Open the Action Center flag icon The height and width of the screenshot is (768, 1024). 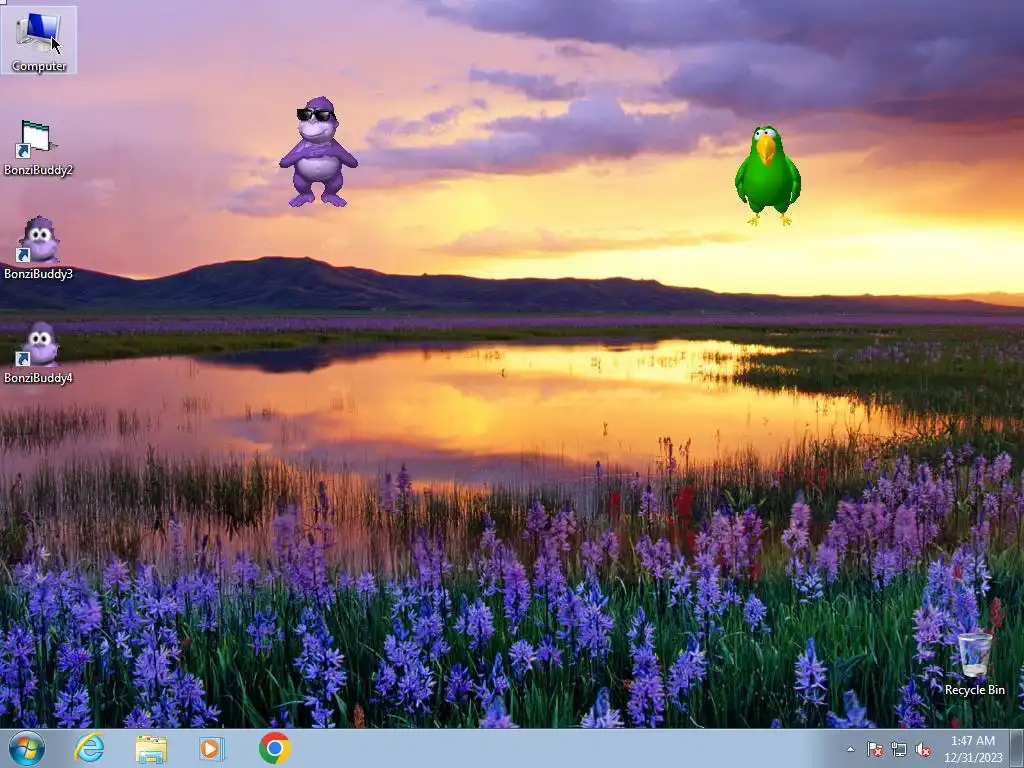(x=874, y=749)
